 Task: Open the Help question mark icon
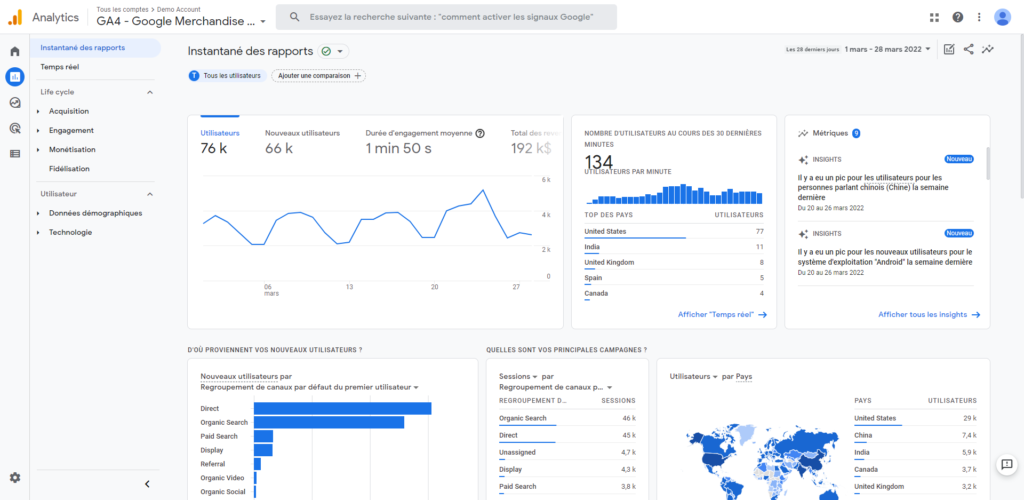click(x=957, y=17)
